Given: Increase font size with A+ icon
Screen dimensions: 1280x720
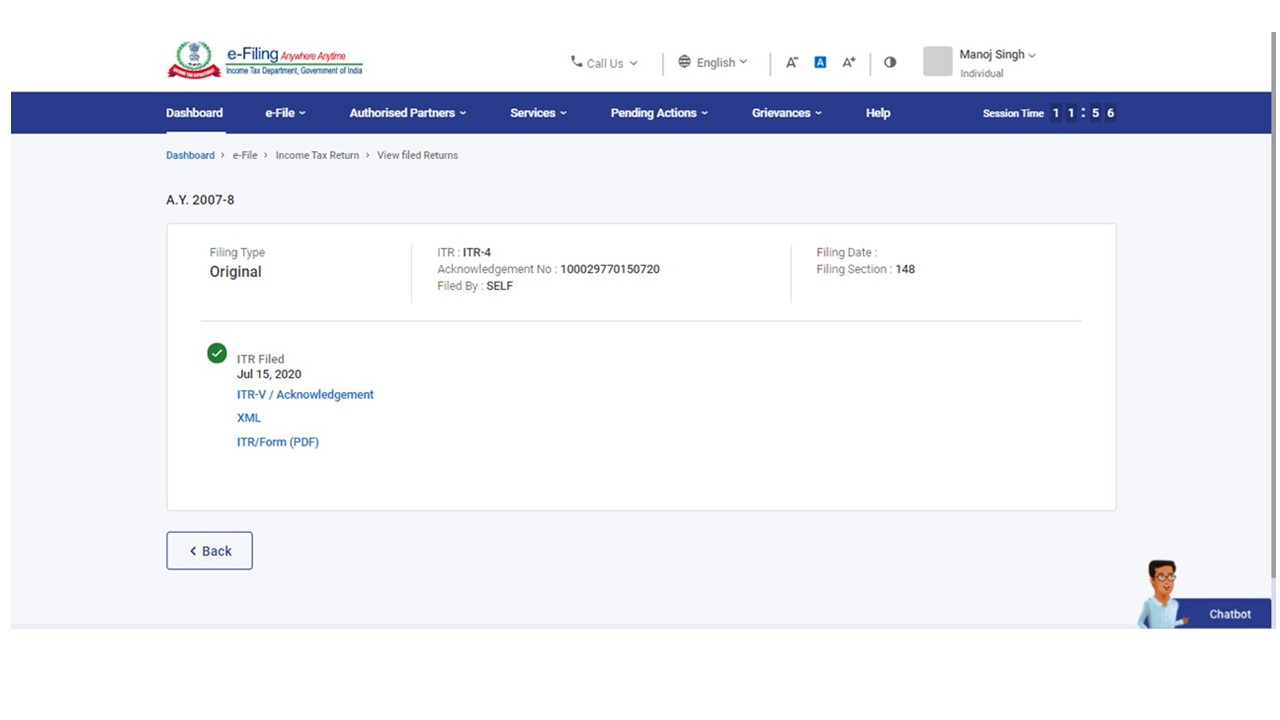Looking at the screenshot, I should [848, 62].
